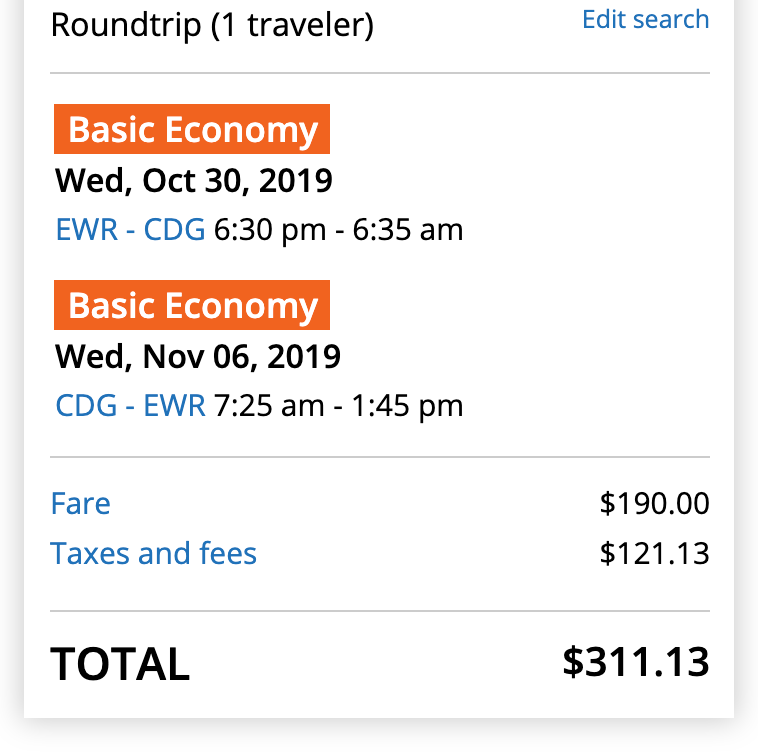The image size is (758, 756).
Task: Open the Taxes and fees details
Action: pyautogui.click(x=153, y=553)
